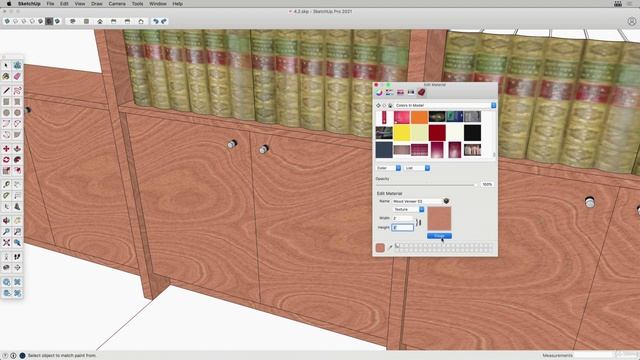
Task: Select the Scale tool
Action: tap(6, 171)
